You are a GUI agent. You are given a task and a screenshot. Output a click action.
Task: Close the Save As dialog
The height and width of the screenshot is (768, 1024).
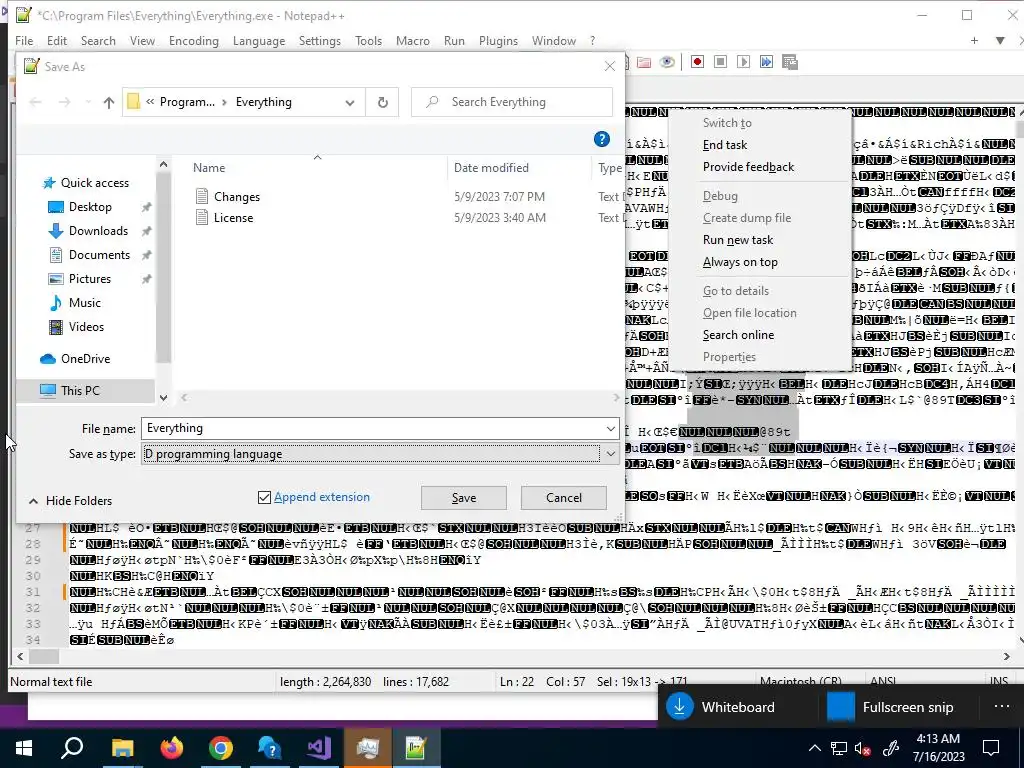609,67
